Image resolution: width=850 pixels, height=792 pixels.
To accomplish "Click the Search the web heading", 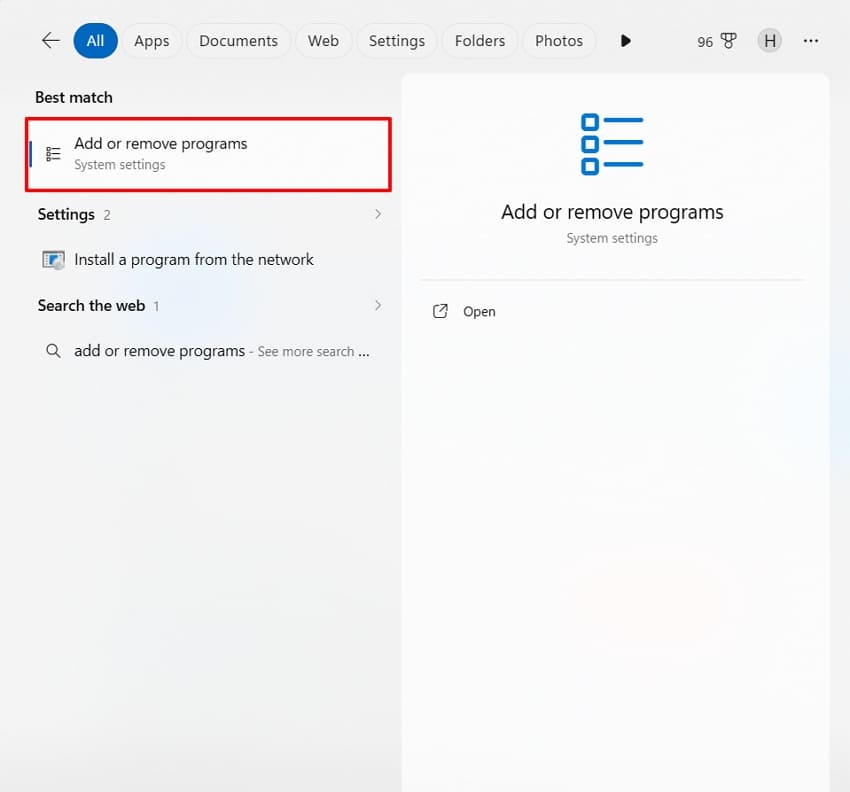I will coord(91,306).
